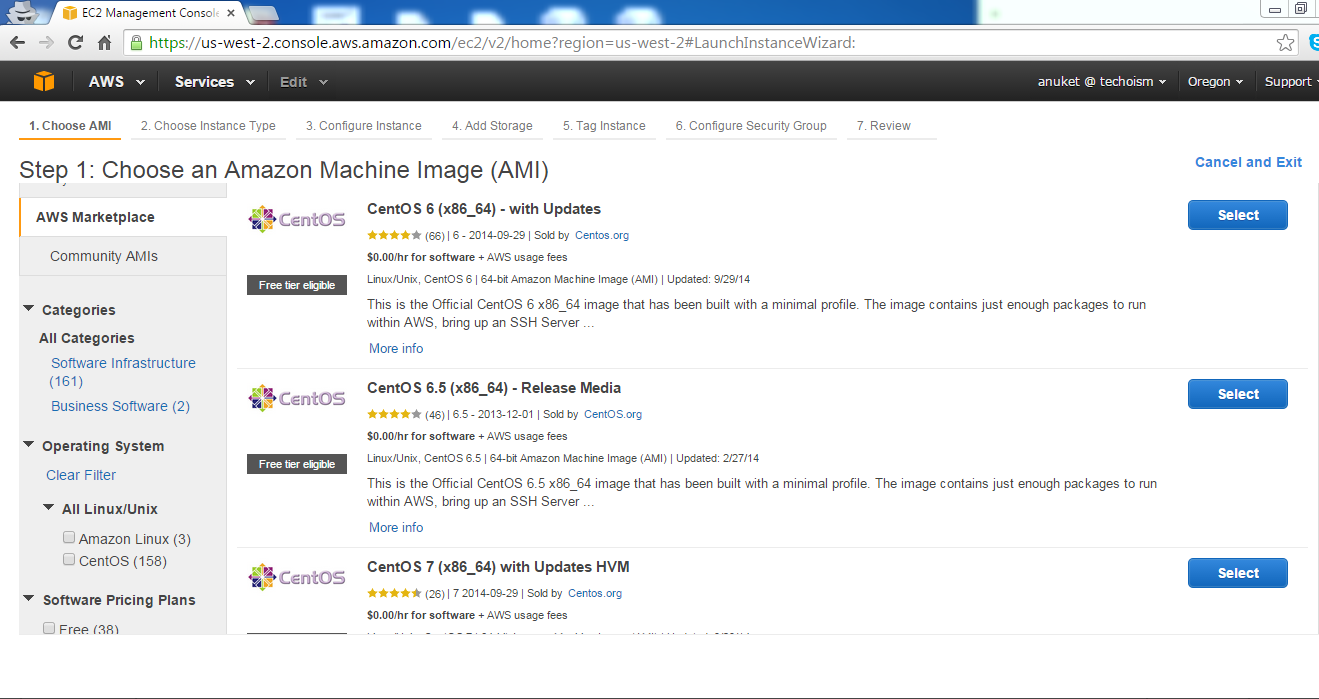Open More info for CentOS 6 with Updates

point(396,348)
